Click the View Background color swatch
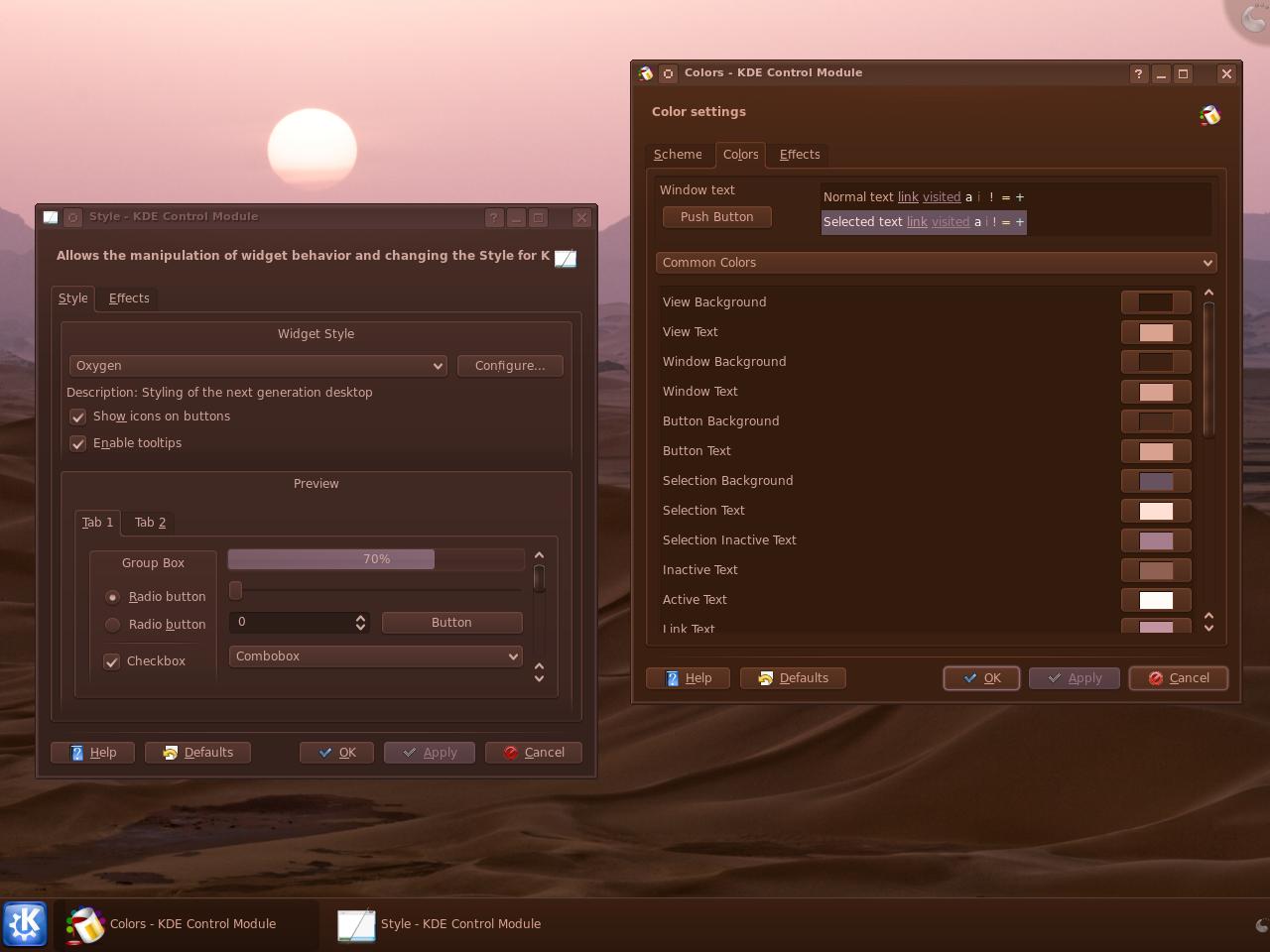This screenshot has height=952, width=1270. [1156, 302]
